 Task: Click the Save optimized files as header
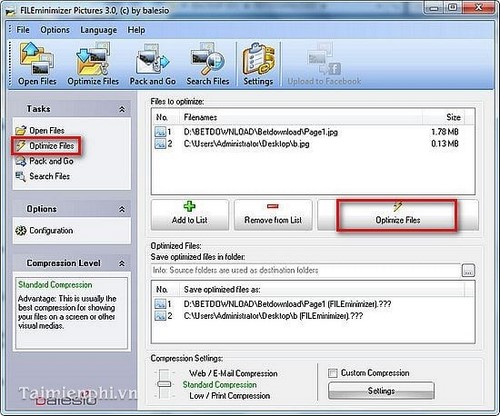click(322, 290)
